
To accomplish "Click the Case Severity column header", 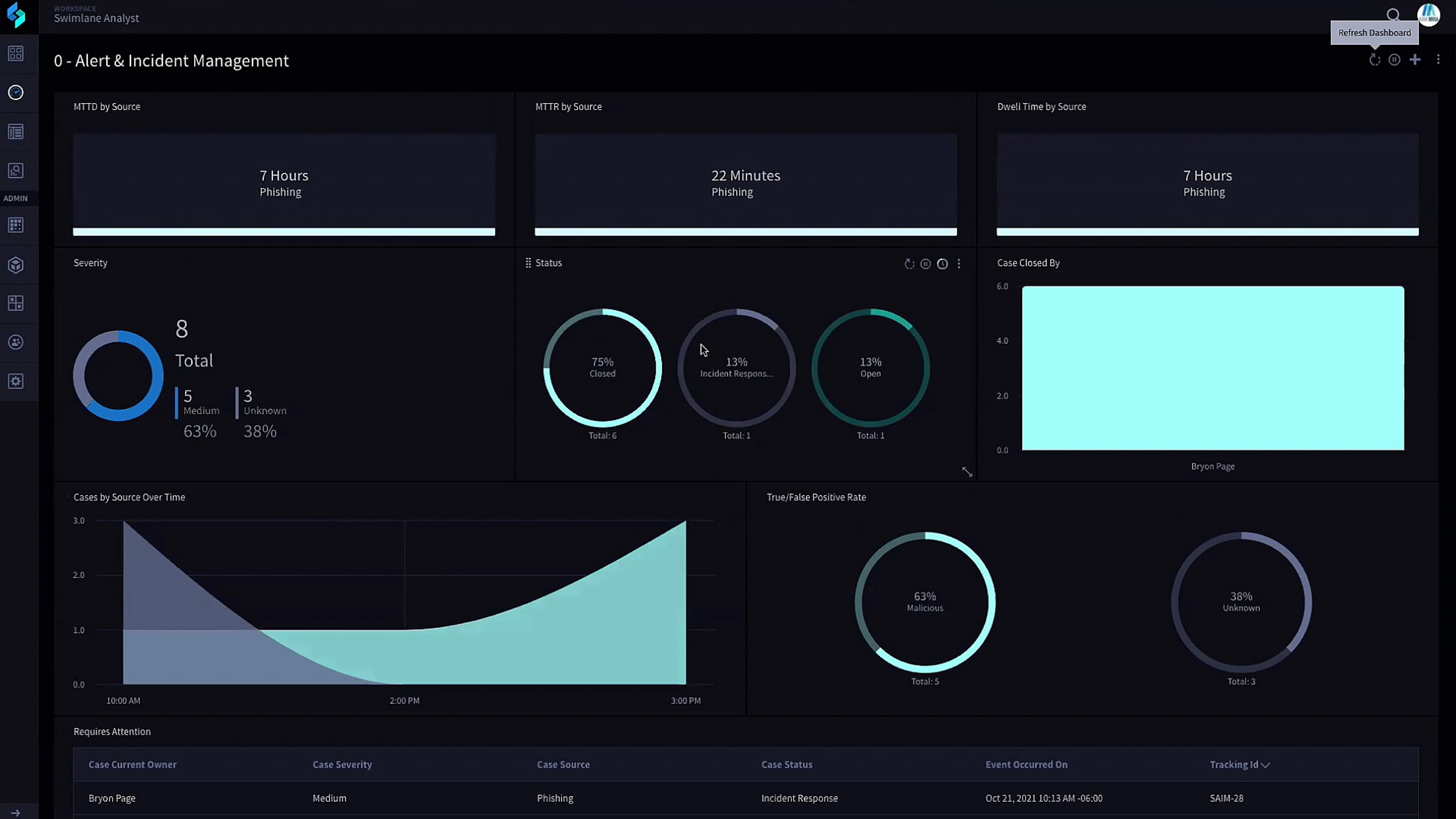I will point(342,764).
